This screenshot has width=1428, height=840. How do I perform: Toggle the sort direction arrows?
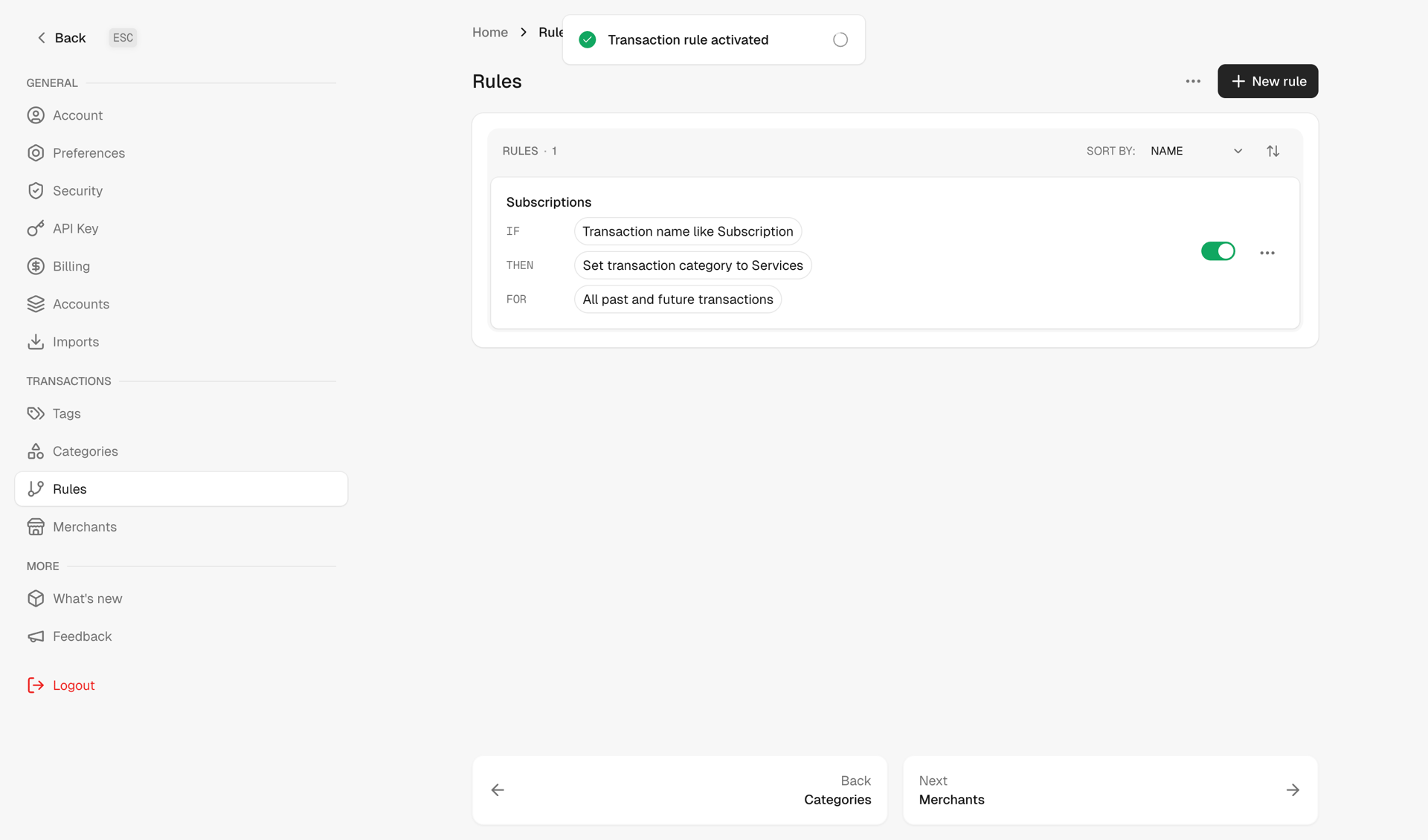coord(1273,150)
